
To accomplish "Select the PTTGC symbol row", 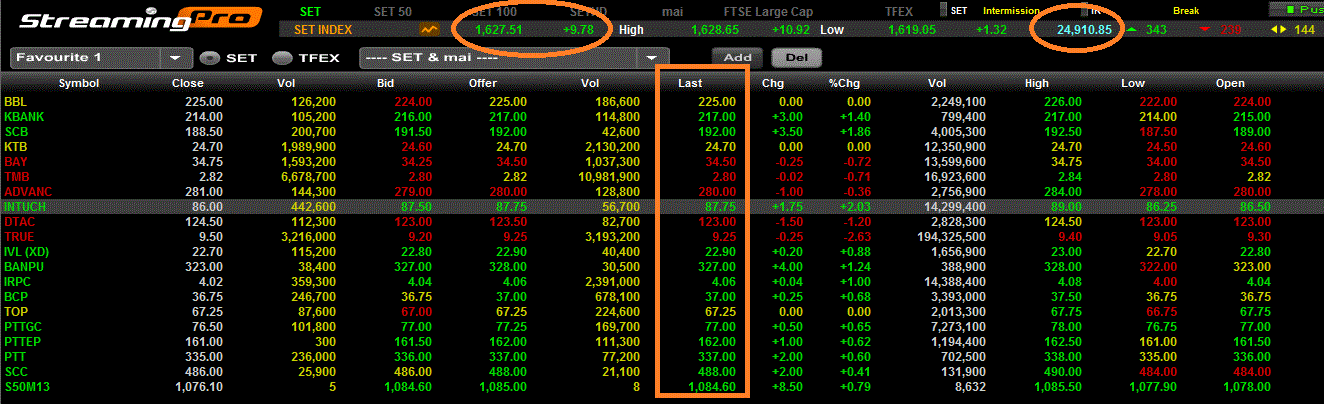I will pyautogui.click(x=662, y=326).
